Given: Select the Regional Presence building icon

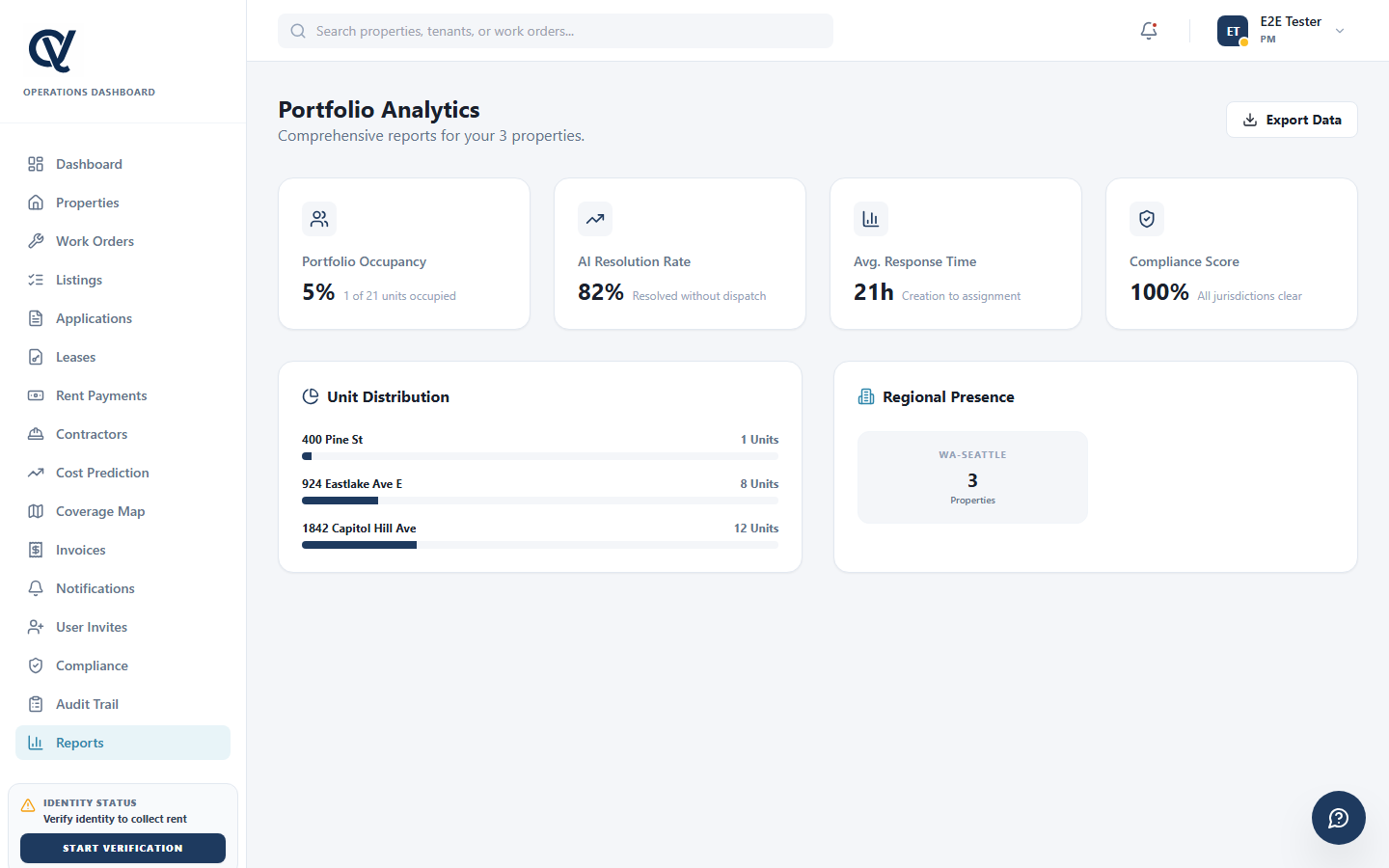Looking at the screenshot, I should tap(863, 395).
